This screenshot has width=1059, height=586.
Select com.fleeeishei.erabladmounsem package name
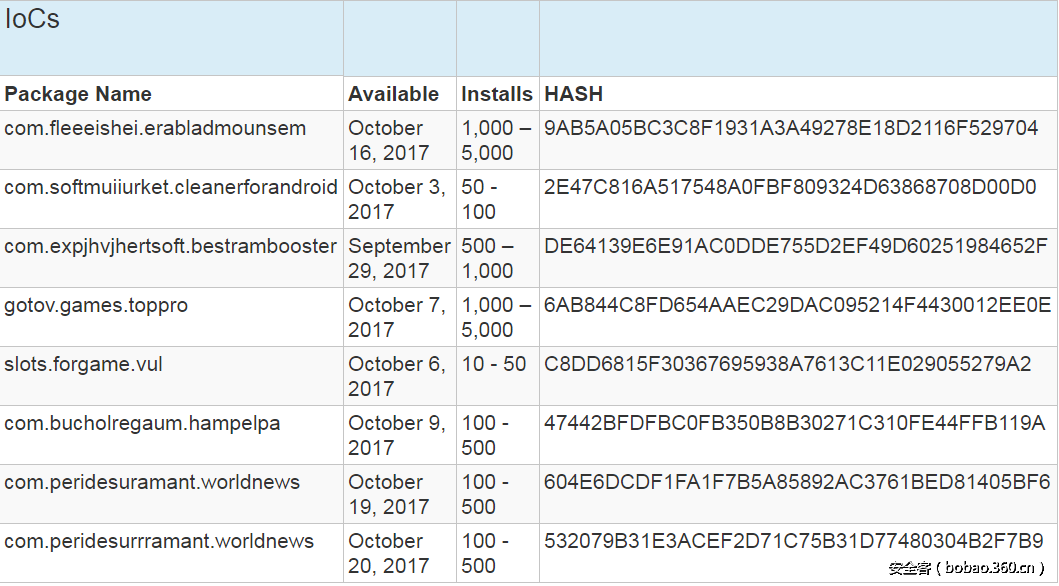pos(155,128)
